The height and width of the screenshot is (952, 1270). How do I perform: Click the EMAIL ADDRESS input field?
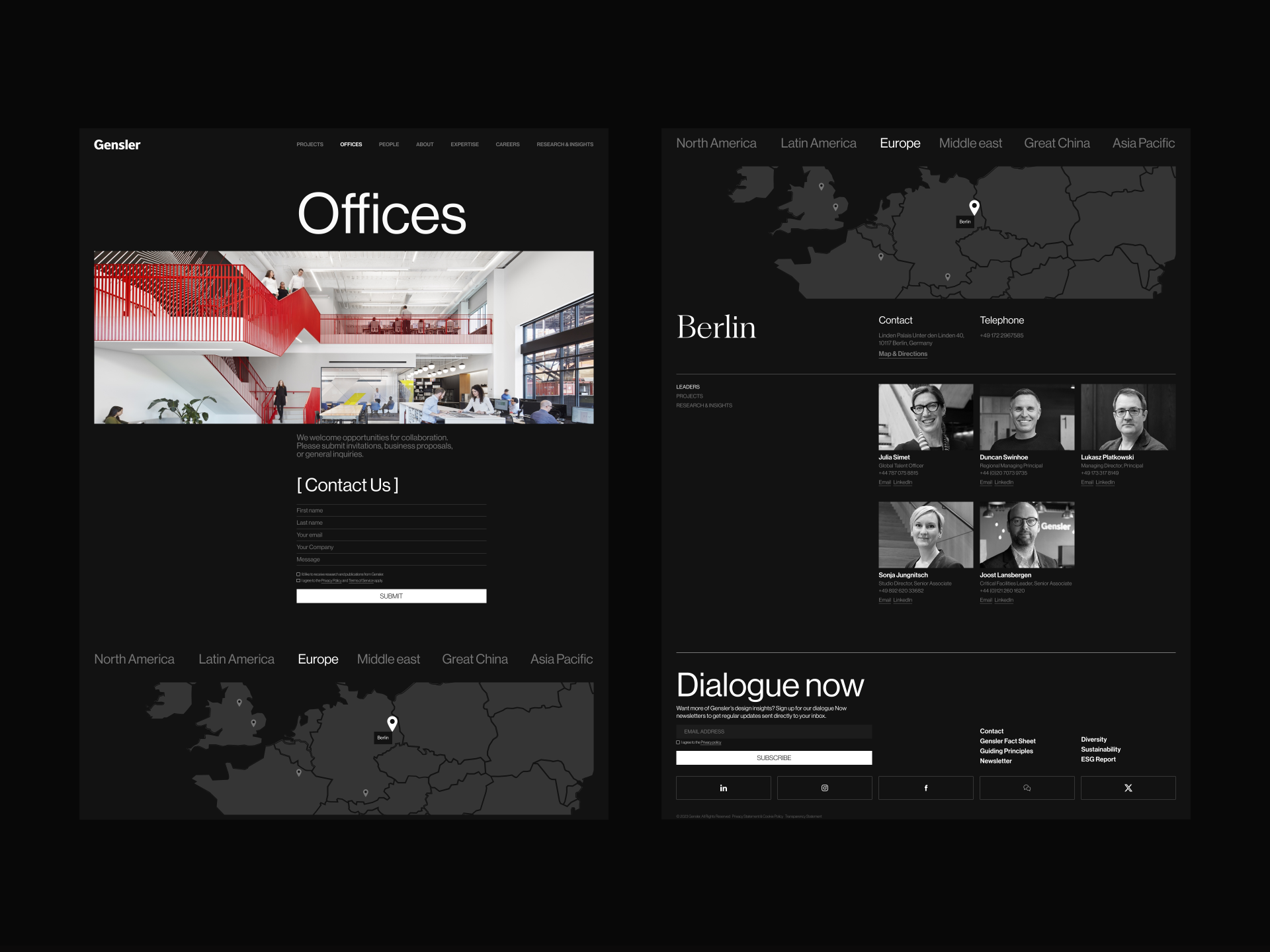774,731
